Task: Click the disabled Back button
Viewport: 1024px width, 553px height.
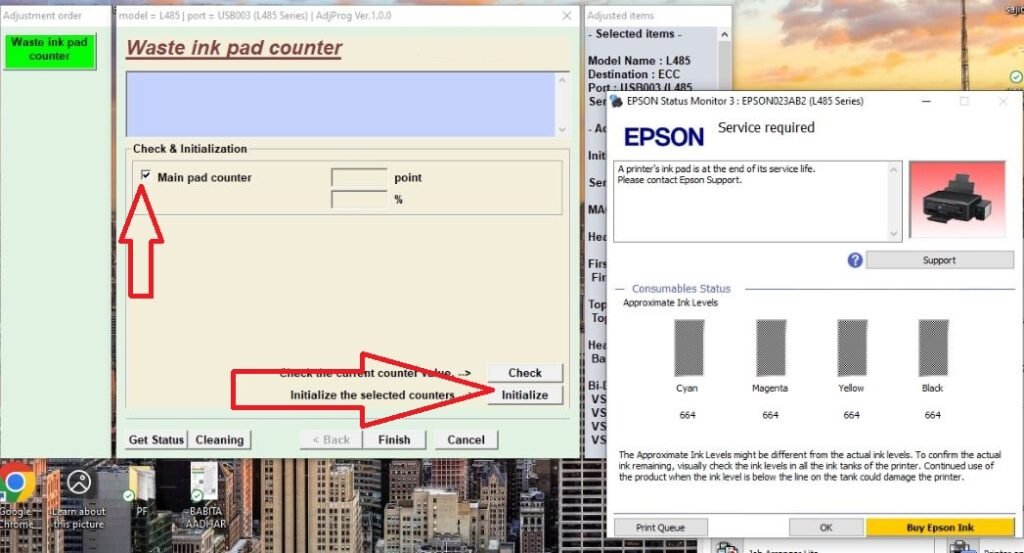Action: 330,439
